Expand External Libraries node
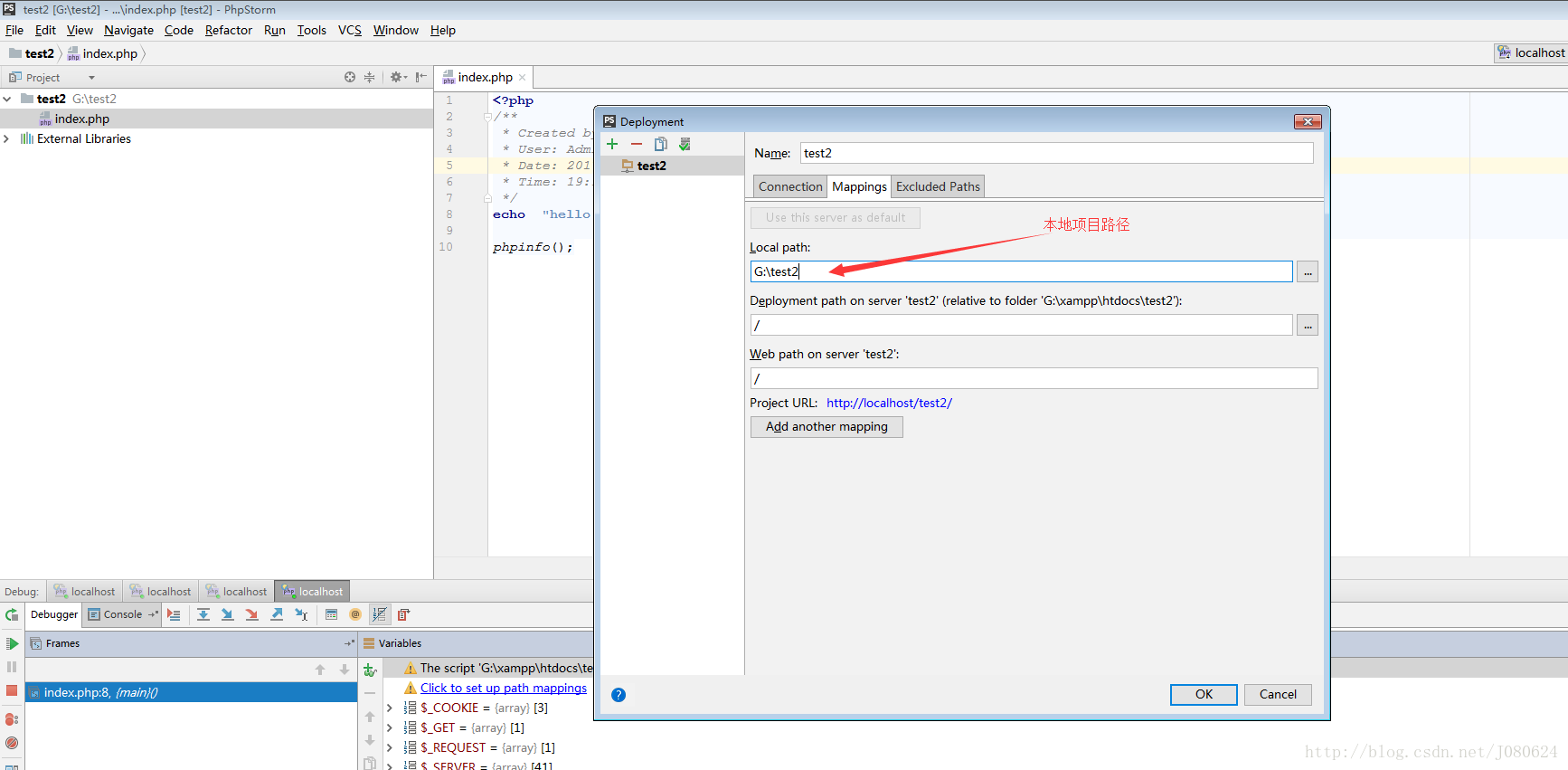Screen dimensions: 1568x770 (7, 138)
